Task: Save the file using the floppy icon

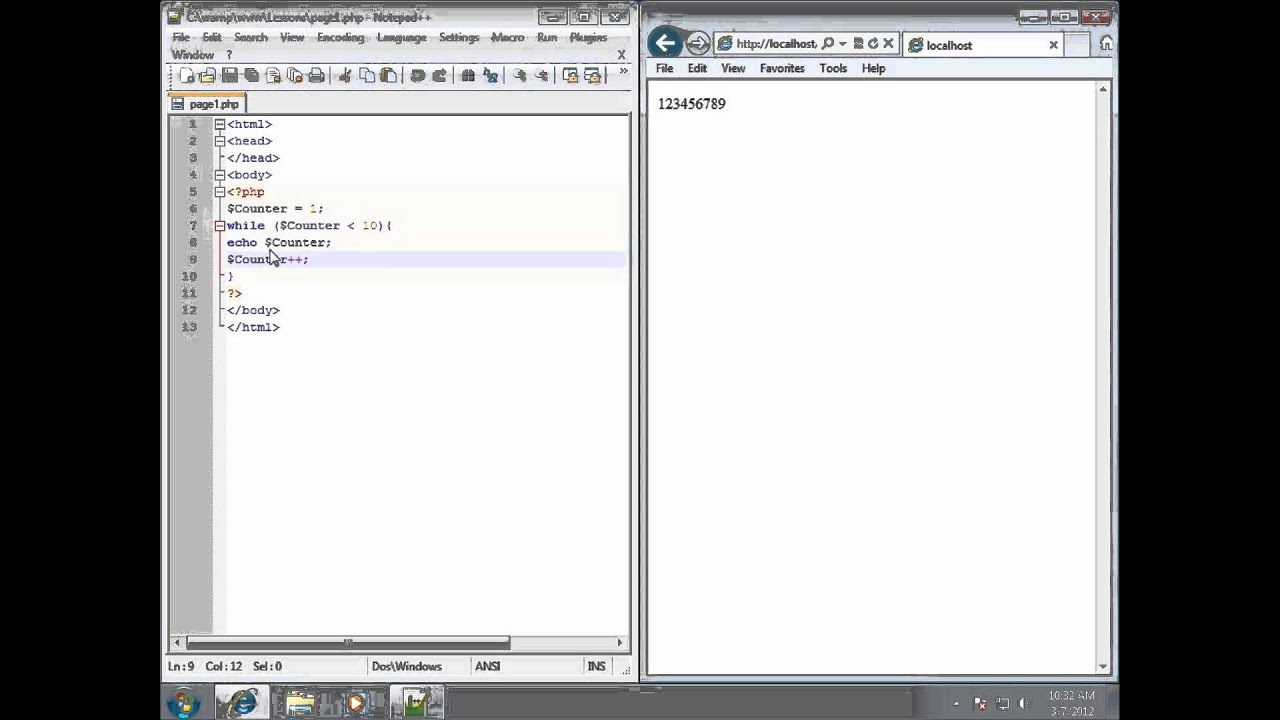Action: point(229,76)
